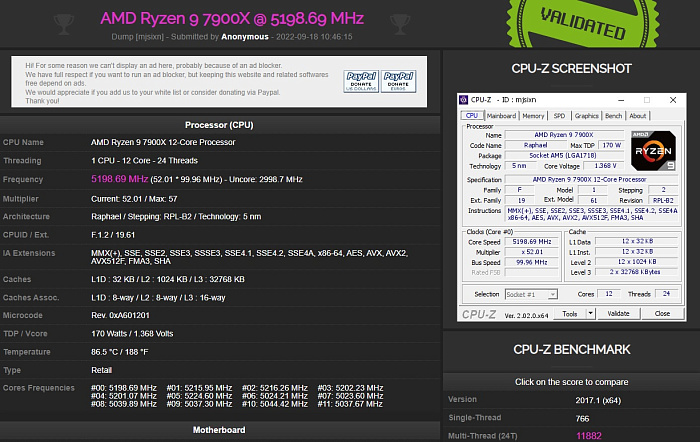Image resolution: width=700 pixels, height=442 pixels.
Task: Maximize the CPU-Z window
Action: click(x=646, y=100)
